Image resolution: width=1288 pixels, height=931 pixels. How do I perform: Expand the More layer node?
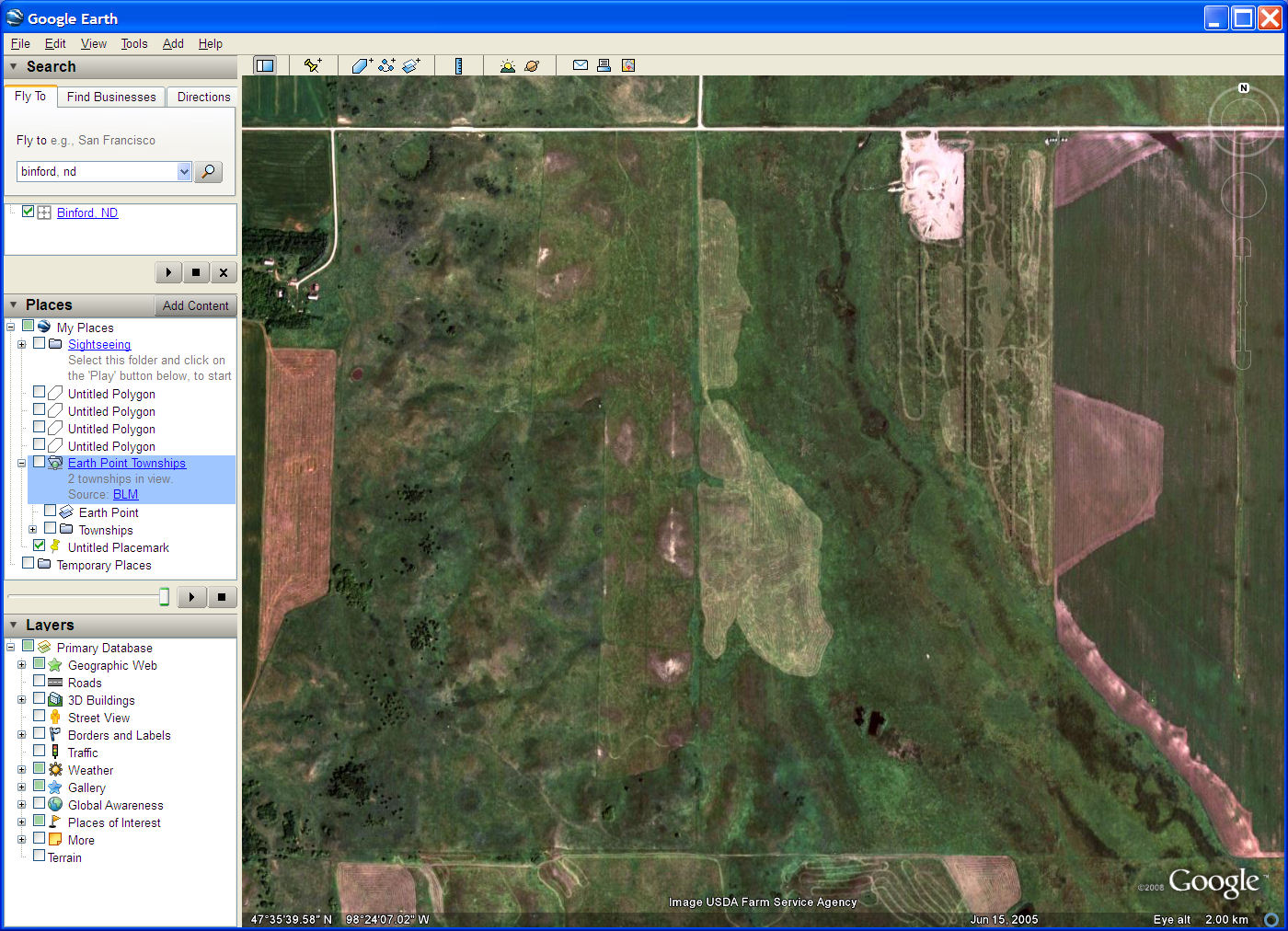pyautogui.click(x=21, y=840)
